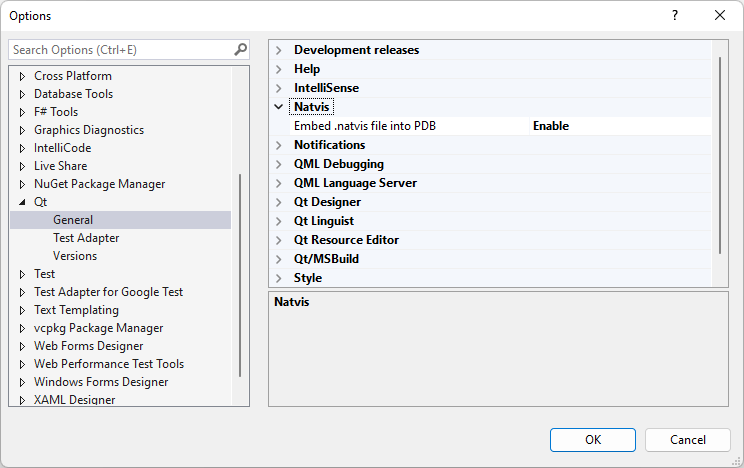
Task: Collapse the Qt tree node
Action: (22, 202)
